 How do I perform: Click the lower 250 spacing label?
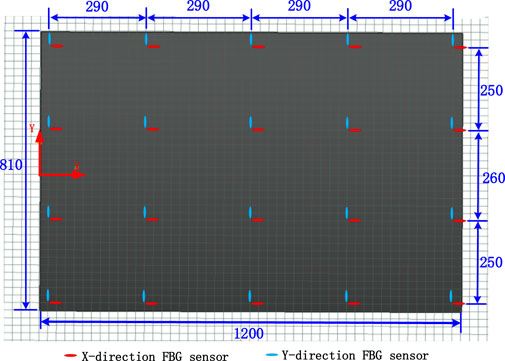(x=491, y=263)
